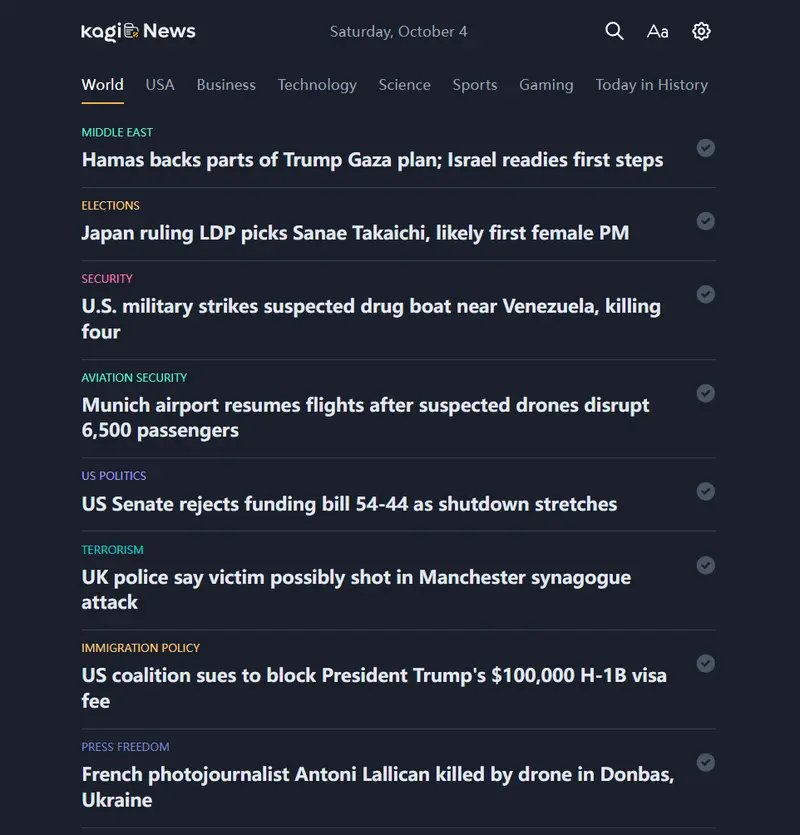
Task: Open font size settings (Aa icon)
Action: 657,31
